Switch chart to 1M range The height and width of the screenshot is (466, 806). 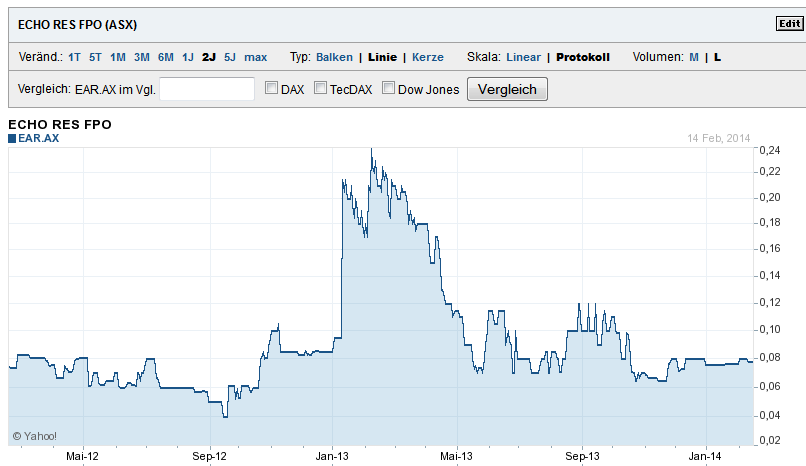118,57
